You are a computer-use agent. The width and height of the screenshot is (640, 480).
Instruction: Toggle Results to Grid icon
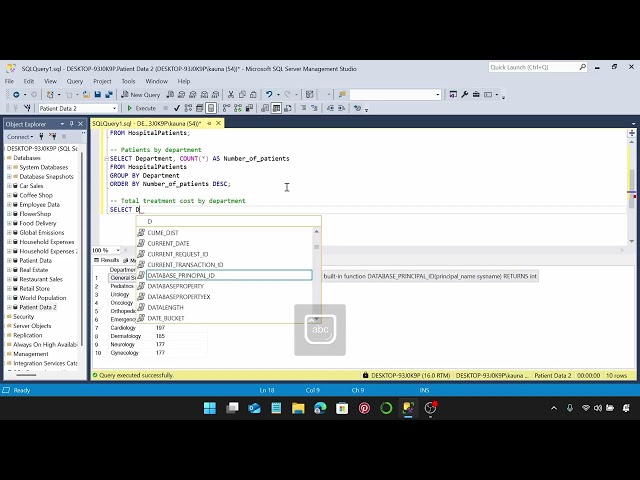[276, 108]
